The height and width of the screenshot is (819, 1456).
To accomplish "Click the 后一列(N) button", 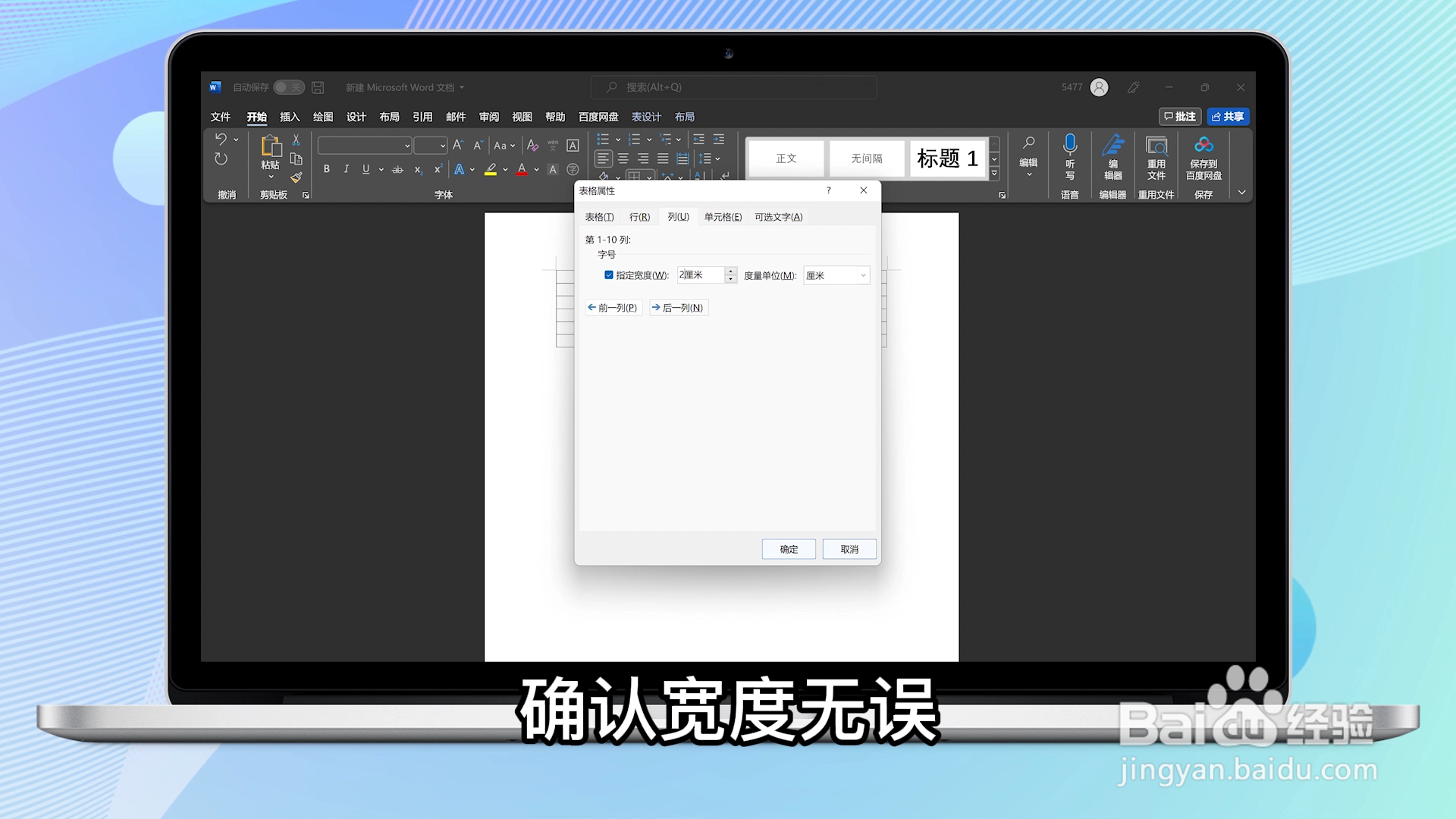I will (x=678, y=308).
